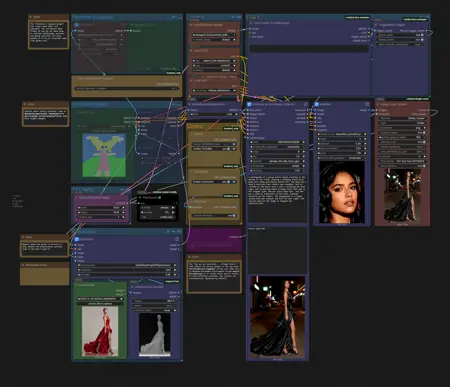This screenshot has height=387, width=450.
Task: Open the image file dropdown above the red dress
Action: tap(100, 299)
